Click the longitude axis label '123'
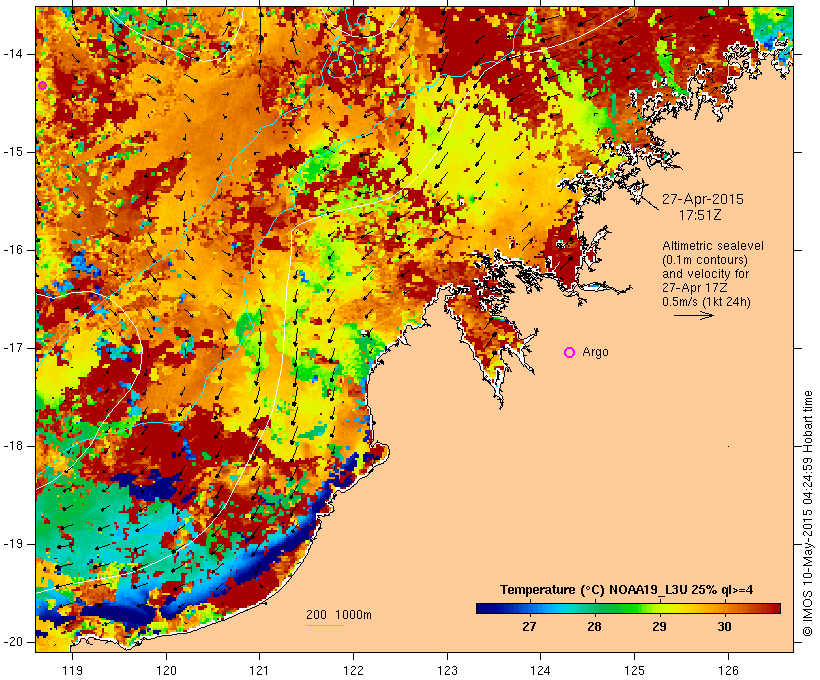This screenshot has width=820, height=680. point(447,670)
